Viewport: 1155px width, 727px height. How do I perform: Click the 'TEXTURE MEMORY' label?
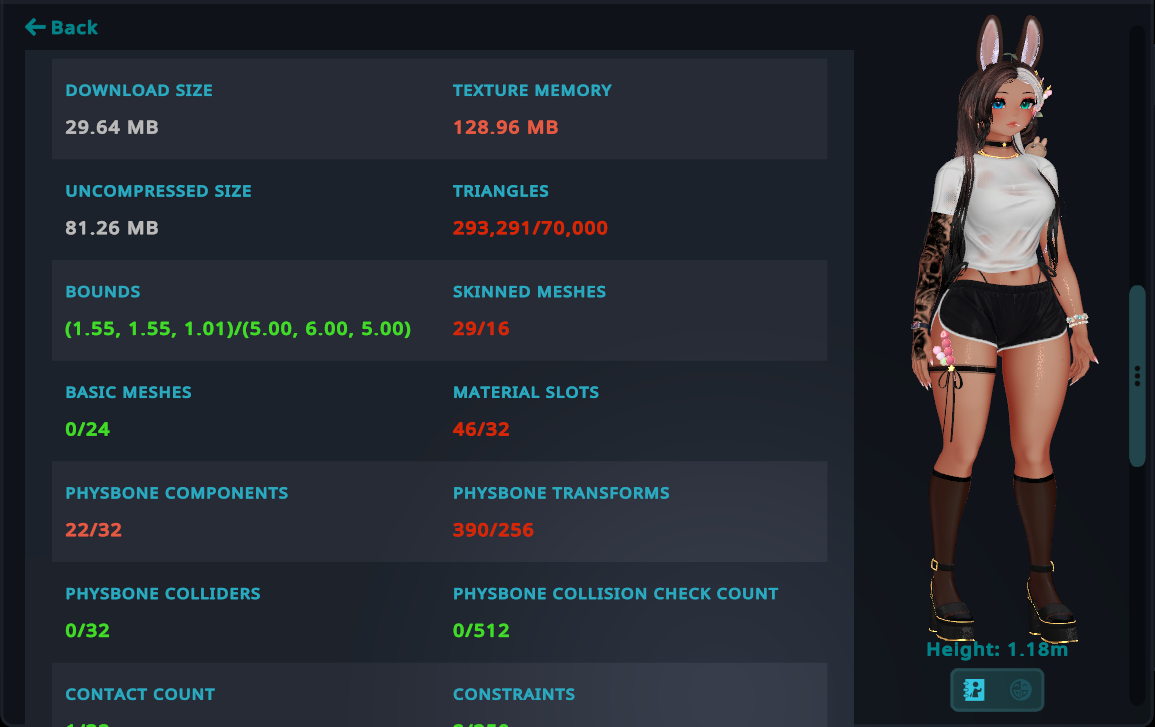(533, 91)
